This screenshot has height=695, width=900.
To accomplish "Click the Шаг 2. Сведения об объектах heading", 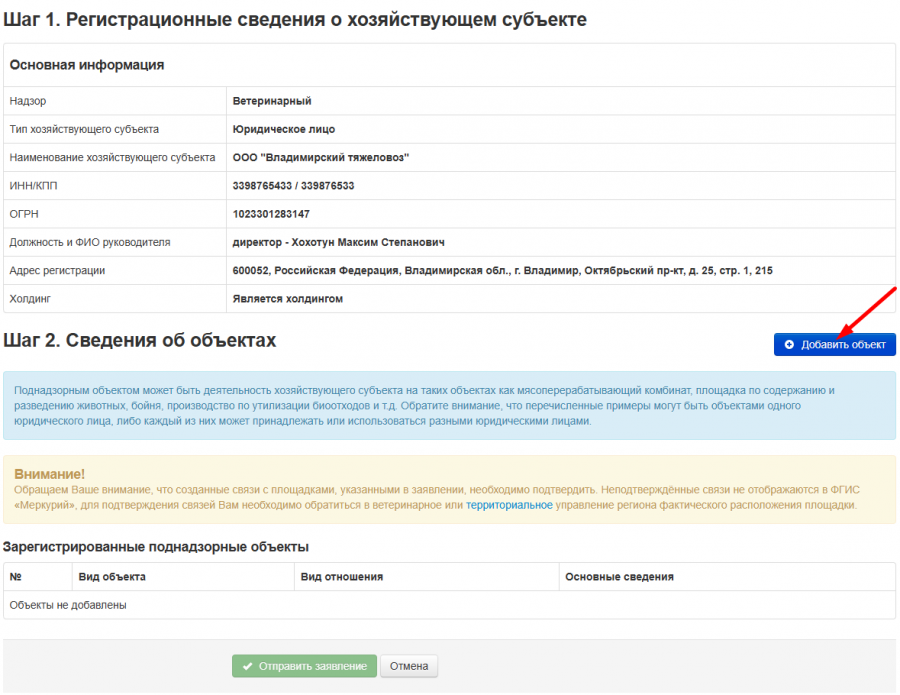I will 139,341.
